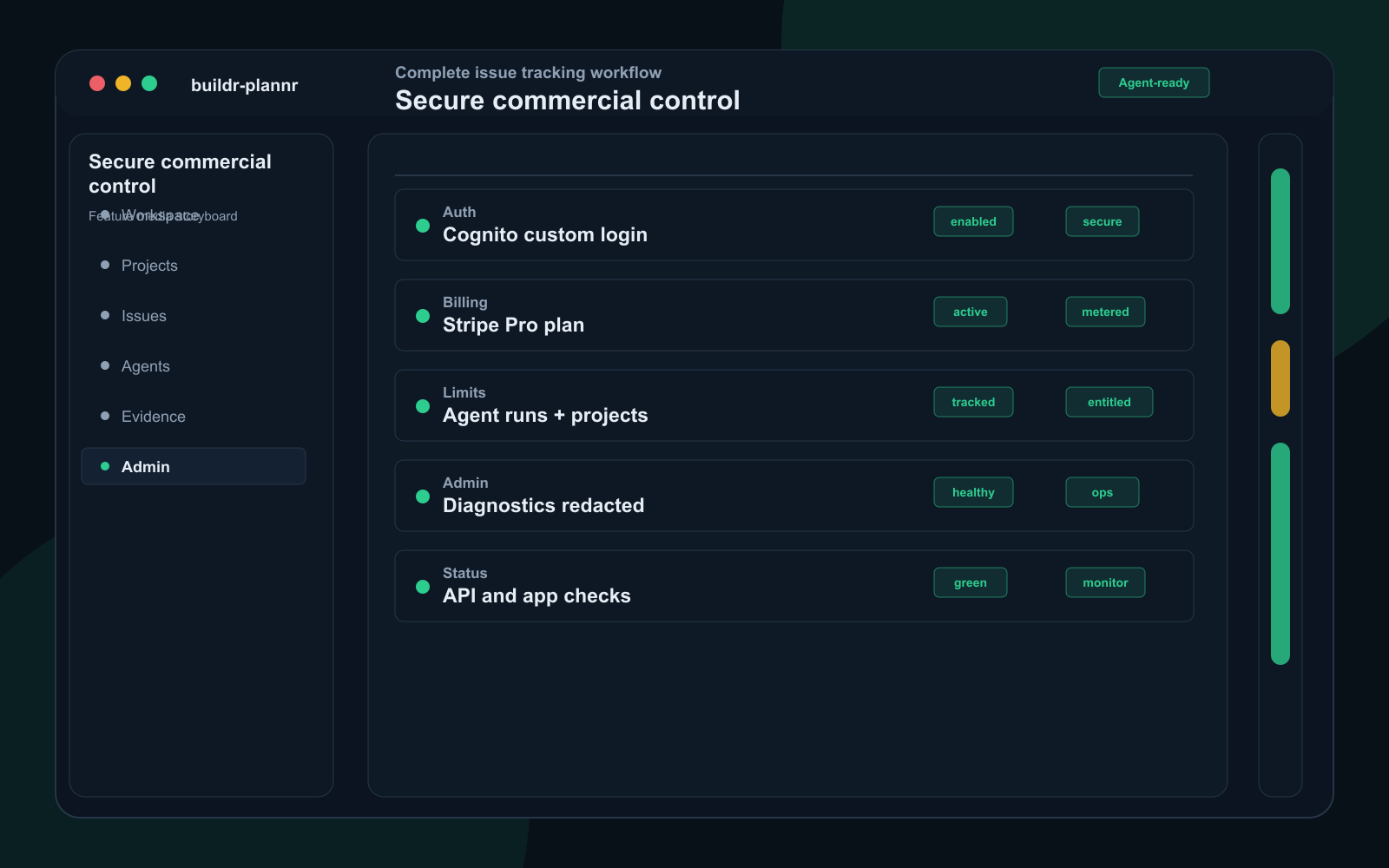Click the bullet next to Evidence
The height and width of the screenshot is (868, 1389).
point(105,416)
